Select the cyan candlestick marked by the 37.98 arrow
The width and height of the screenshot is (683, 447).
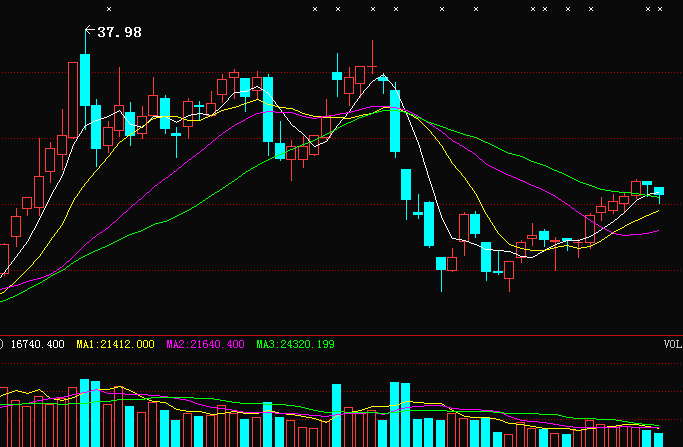pos(85,80)
